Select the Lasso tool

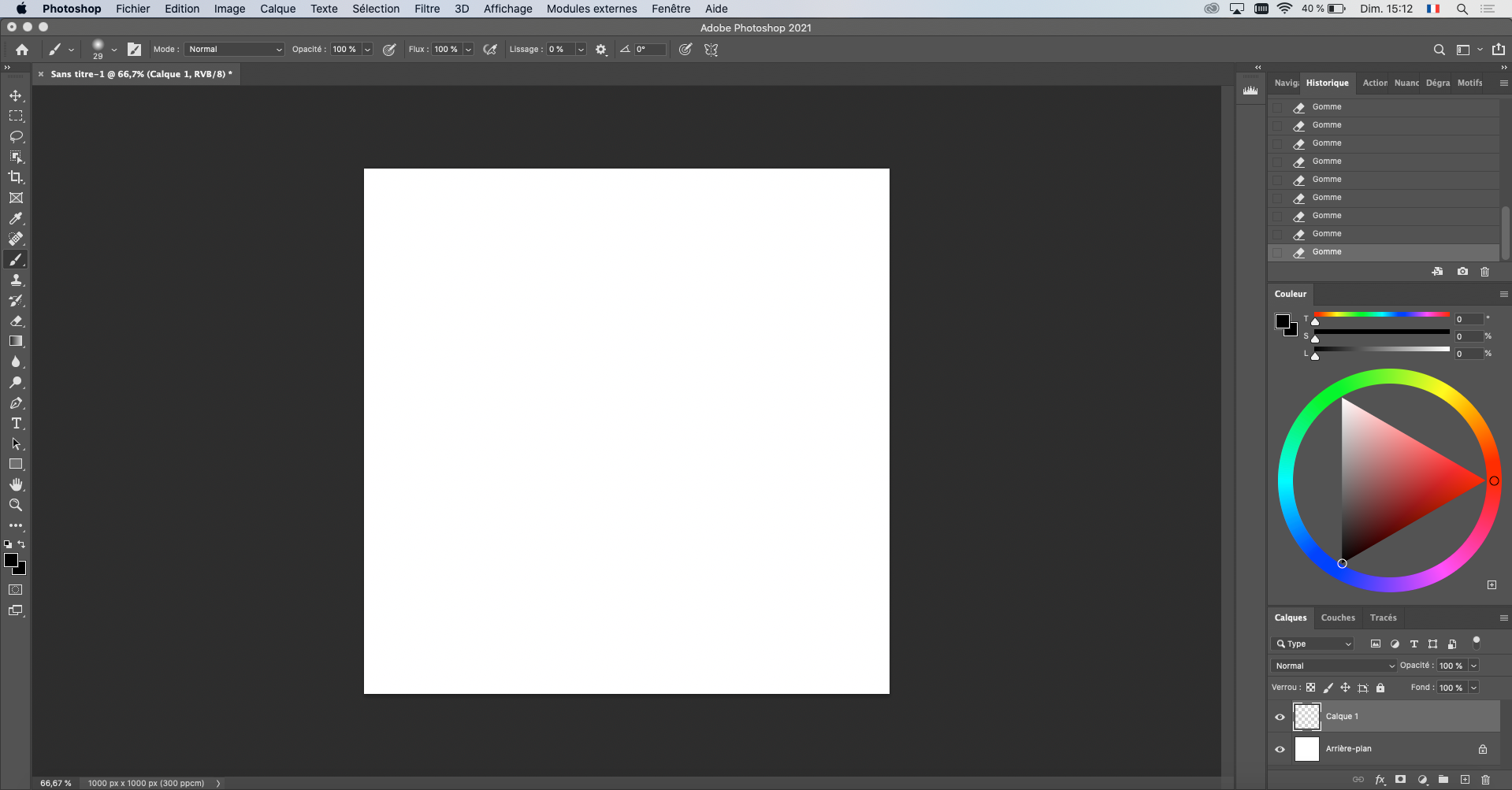coord(16,136)
